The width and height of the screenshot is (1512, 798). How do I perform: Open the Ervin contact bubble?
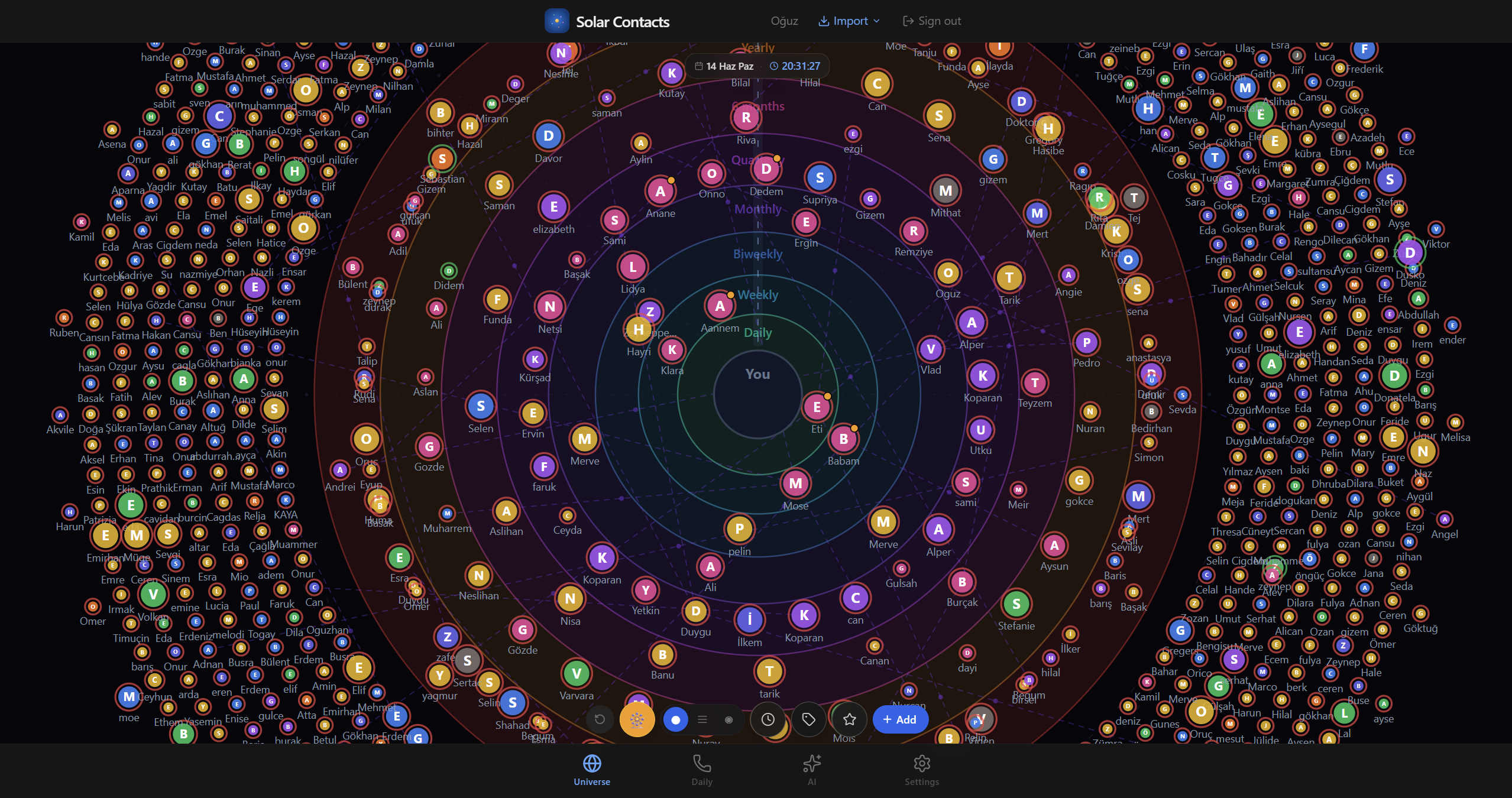click(x=533, y=413)
